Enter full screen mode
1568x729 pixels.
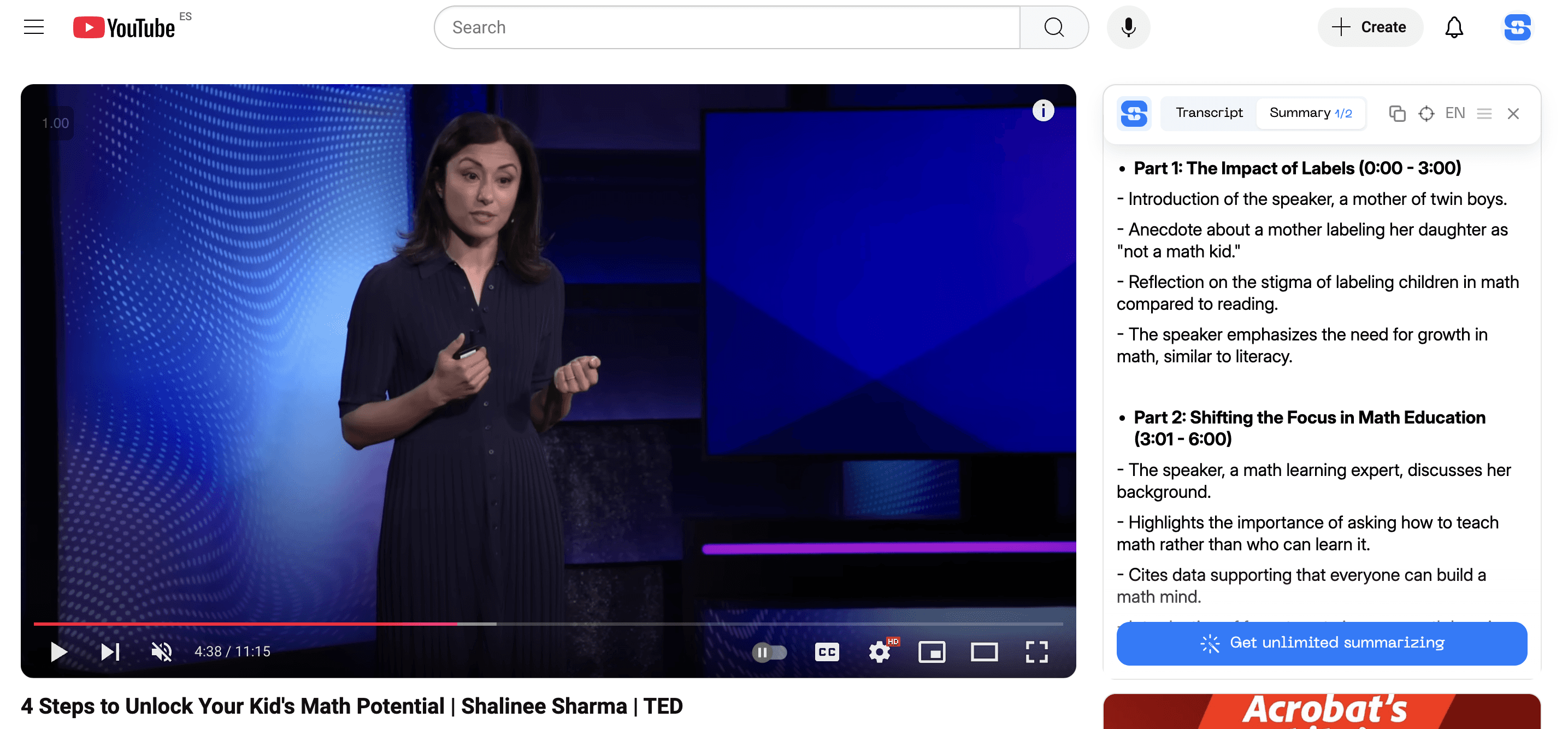coord(1036,652)
